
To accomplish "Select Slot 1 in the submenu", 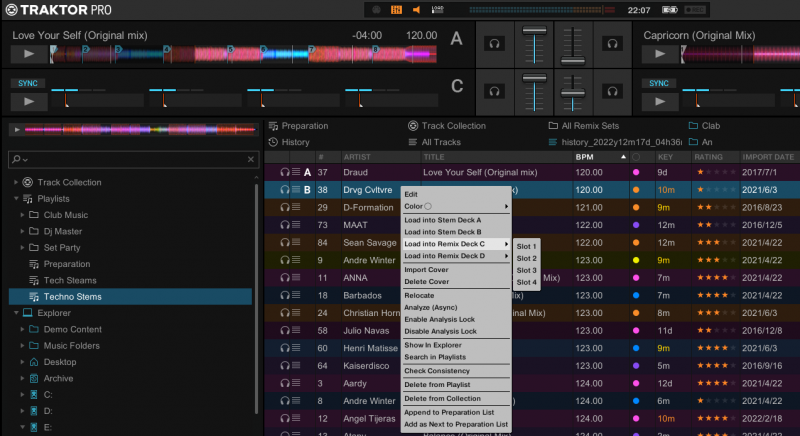I will tap(527, 246).
